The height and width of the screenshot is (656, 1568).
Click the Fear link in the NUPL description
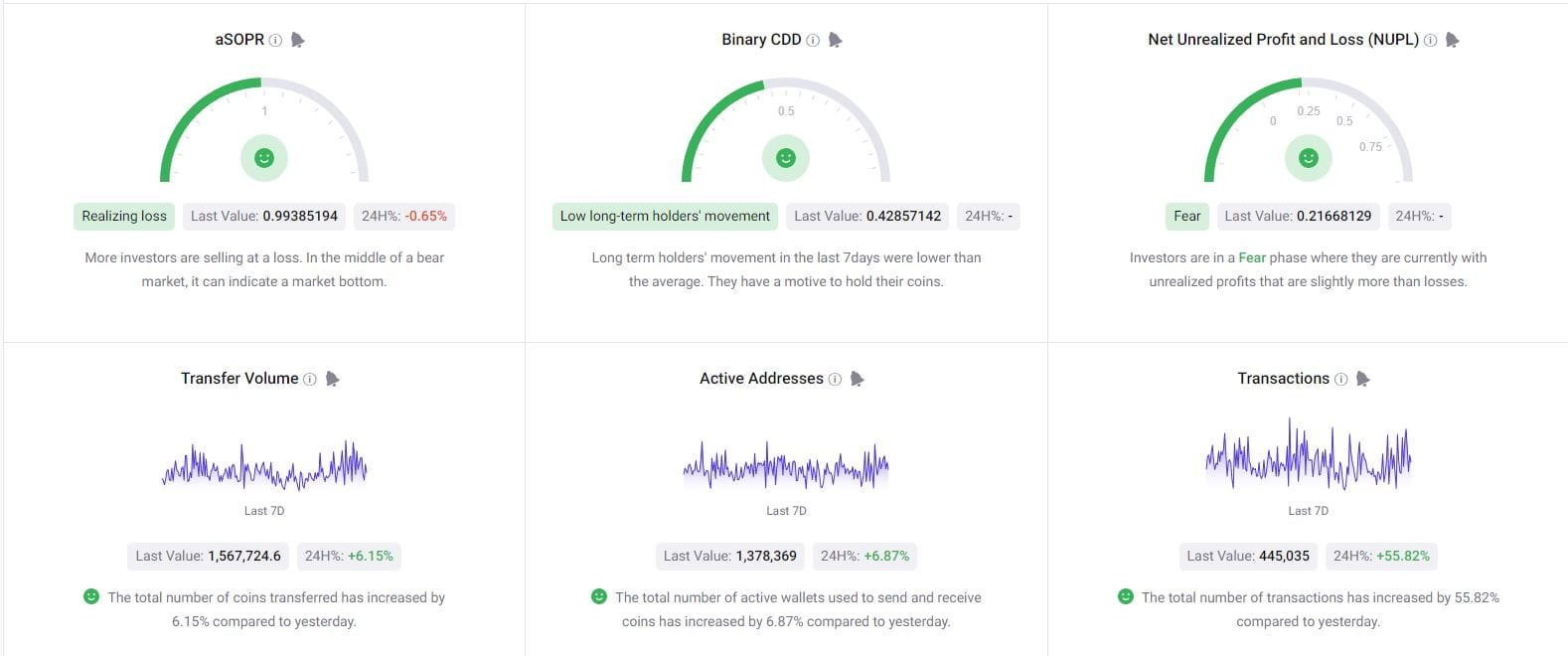click(1252, 257)
